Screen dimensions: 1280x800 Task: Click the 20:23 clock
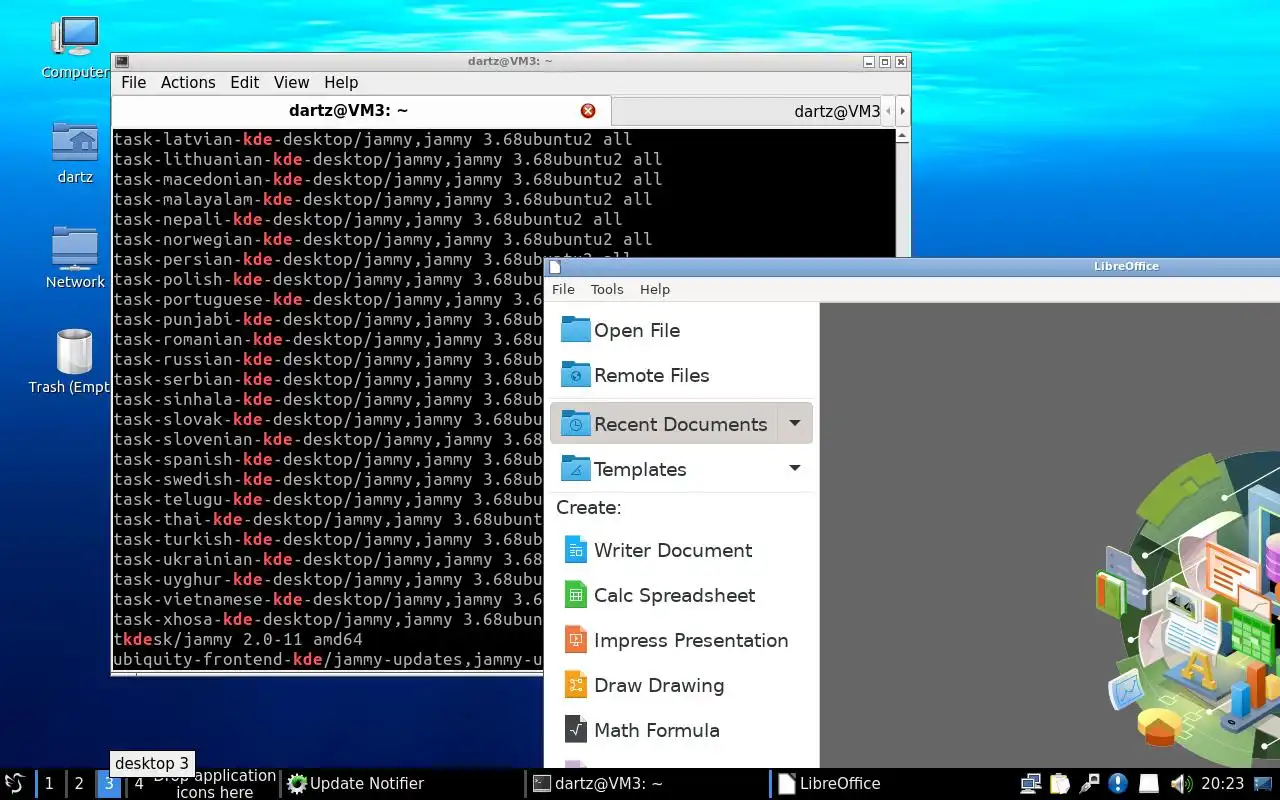(1222, 784)
